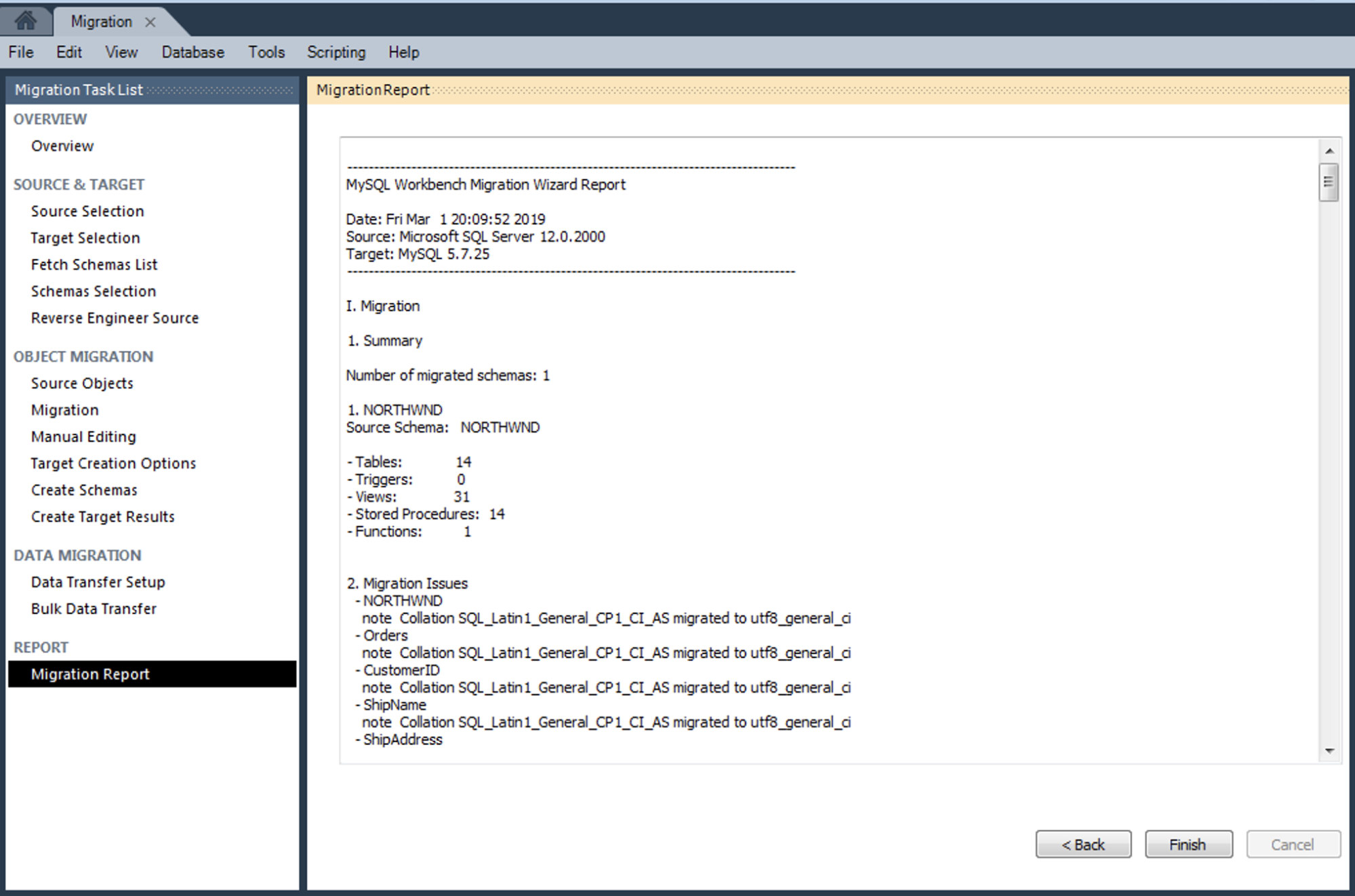1355x896 pixels.
Task: Click the Finish button
Action: point(1188,844)
